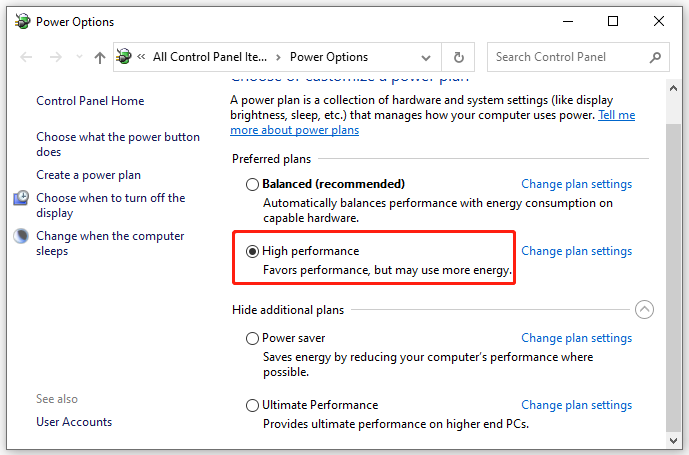
Task: Click the 'See also' label
Action: coord(57,399)
